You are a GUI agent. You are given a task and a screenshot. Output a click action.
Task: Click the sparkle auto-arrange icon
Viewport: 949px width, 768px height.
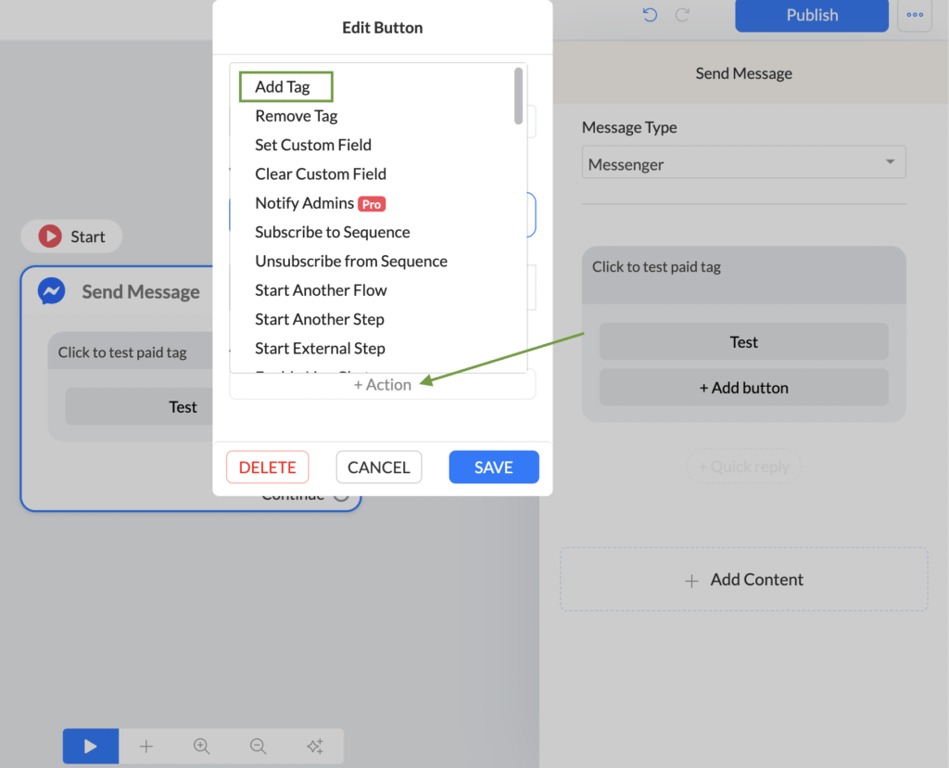point(315,746)
